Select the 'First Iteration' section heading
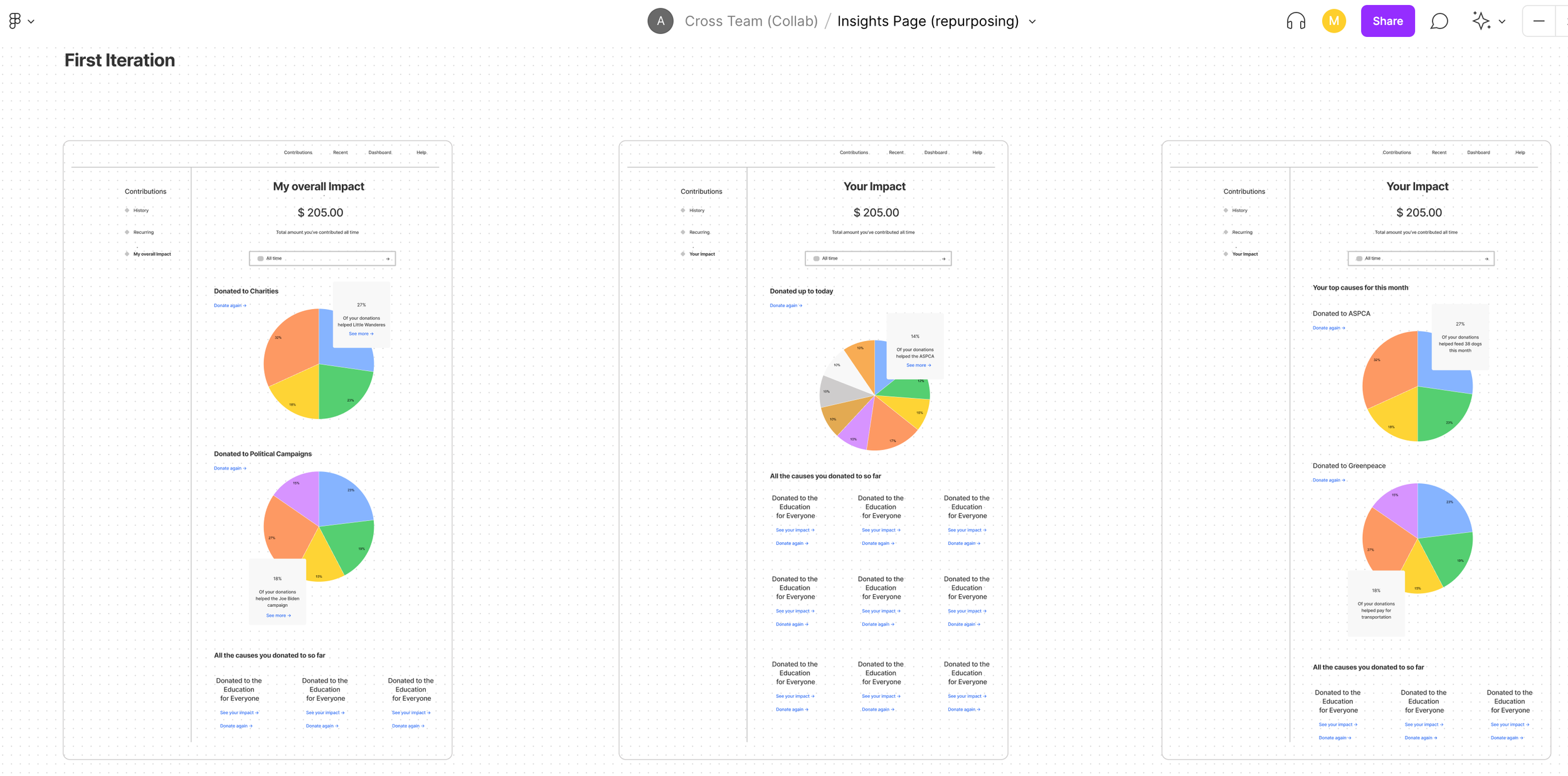The width and height of the screenshot is (1568, 776). pos(120,60)
